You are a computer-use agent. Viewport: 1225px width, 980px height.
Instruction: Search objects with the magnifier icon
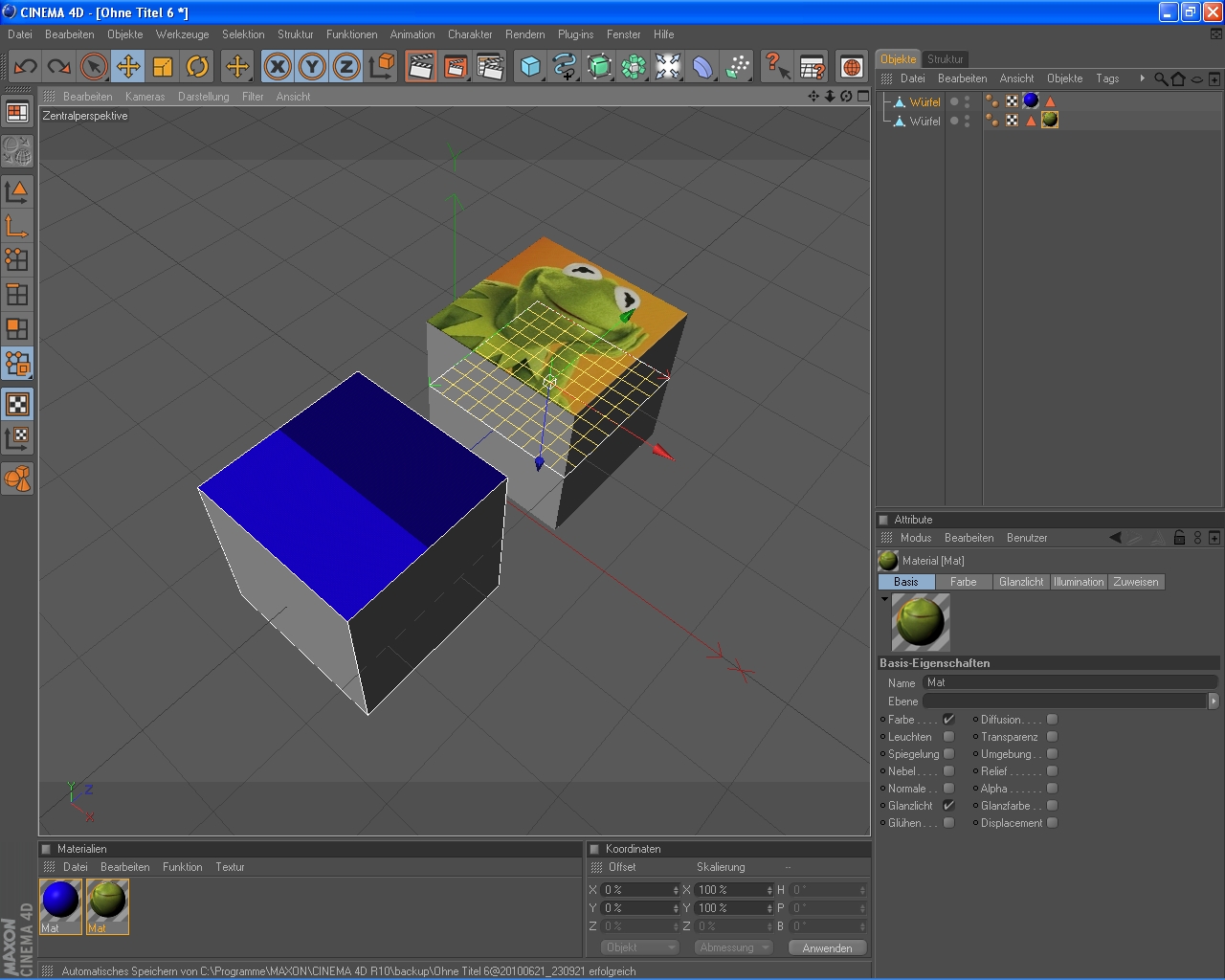(x=1161, y=78)
